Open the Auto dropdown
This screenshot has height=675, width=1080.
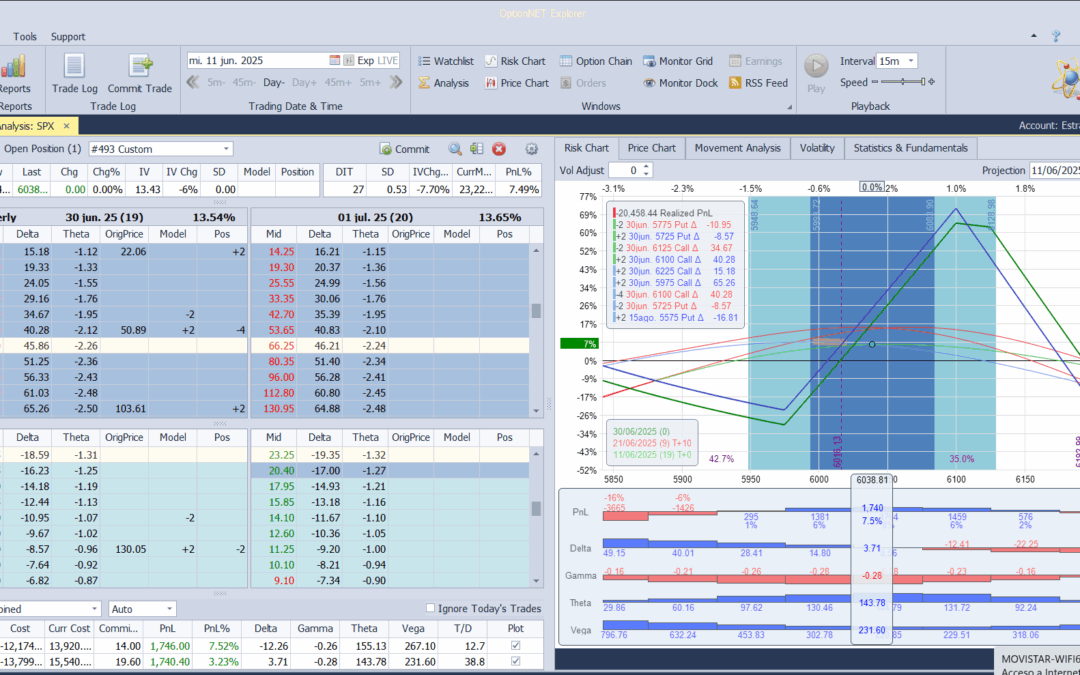(x=169, y=609)
